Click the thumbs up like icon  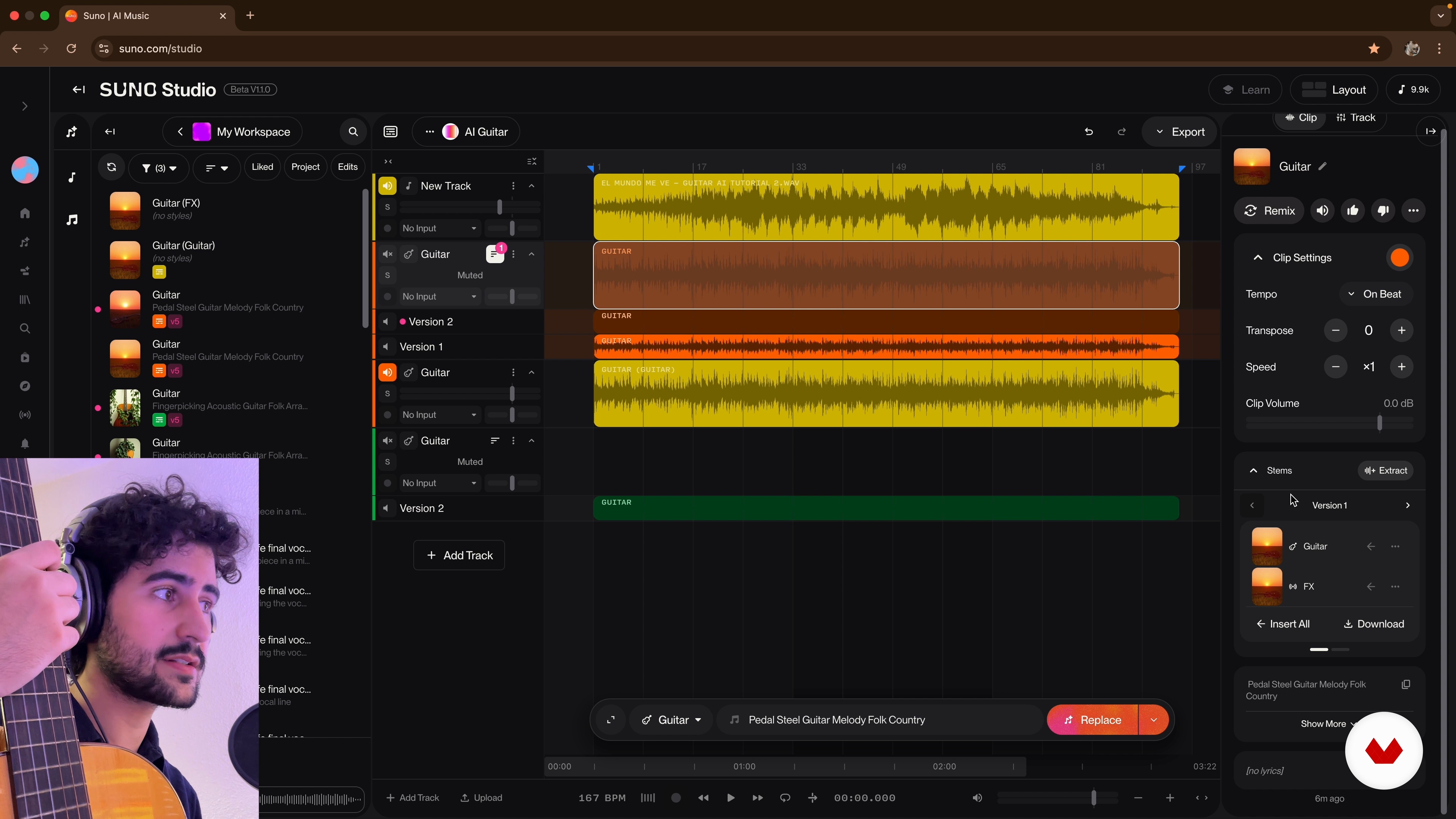tap(1352, 211)
